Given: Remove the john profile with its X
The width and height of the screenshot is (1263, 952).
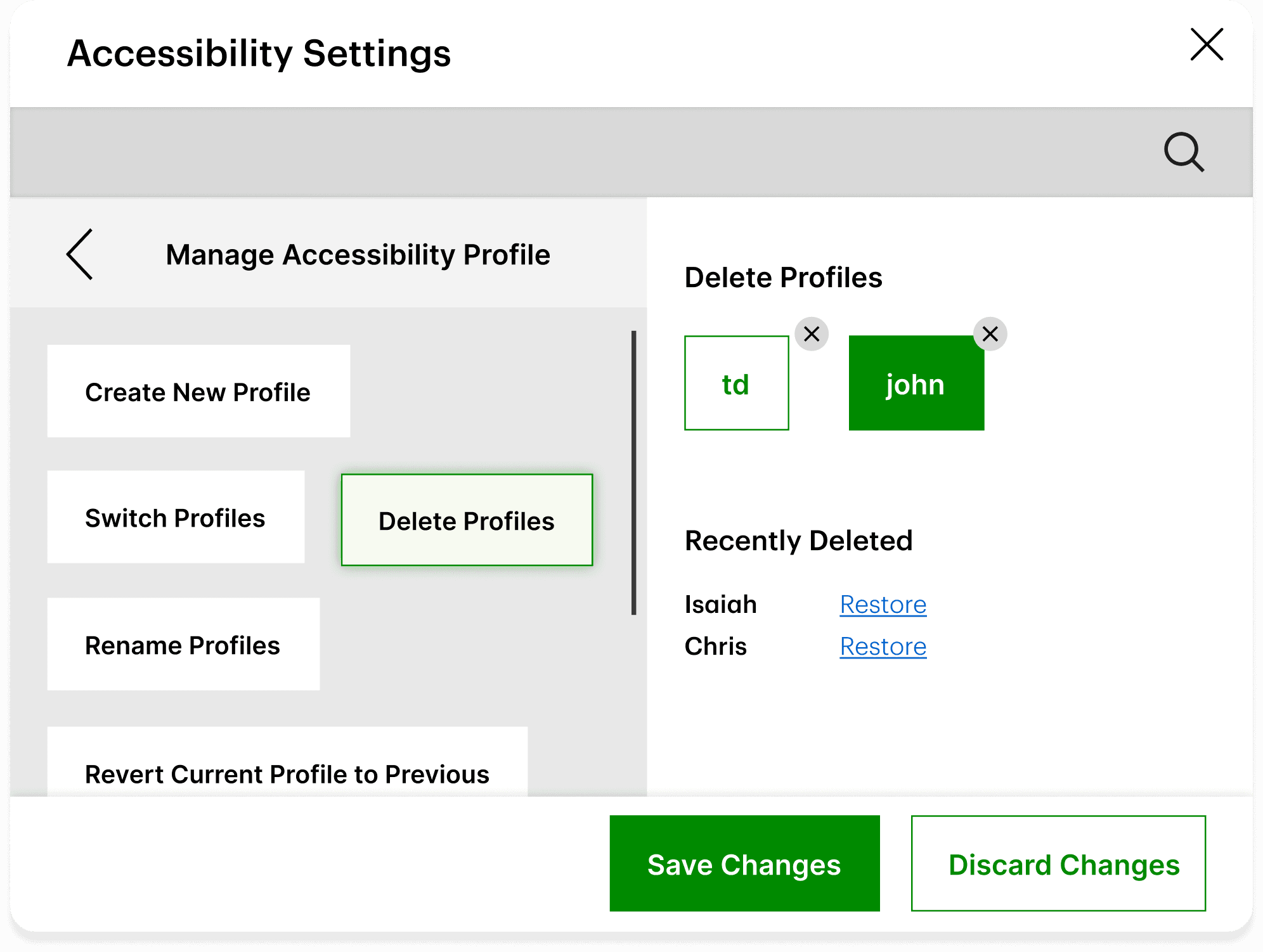Looking at the screenshot, I should (x=990, y=334).
